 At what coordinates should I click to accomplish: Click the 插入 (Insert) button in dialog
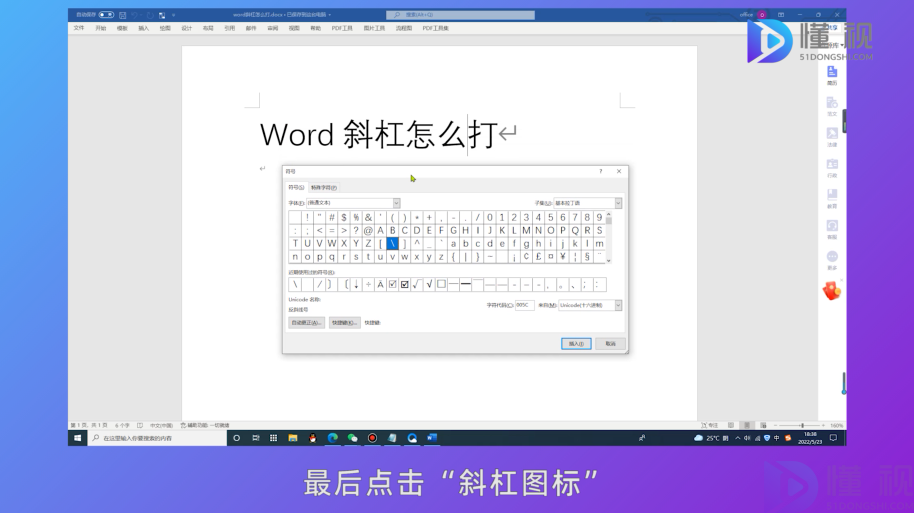coord(576,344)
